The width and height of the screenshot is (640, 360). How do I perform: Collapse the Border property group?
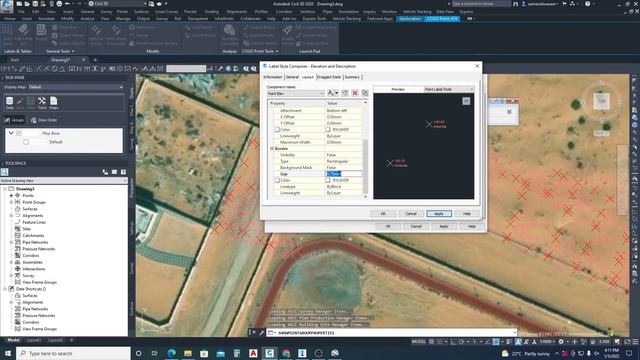coord(272,149)
